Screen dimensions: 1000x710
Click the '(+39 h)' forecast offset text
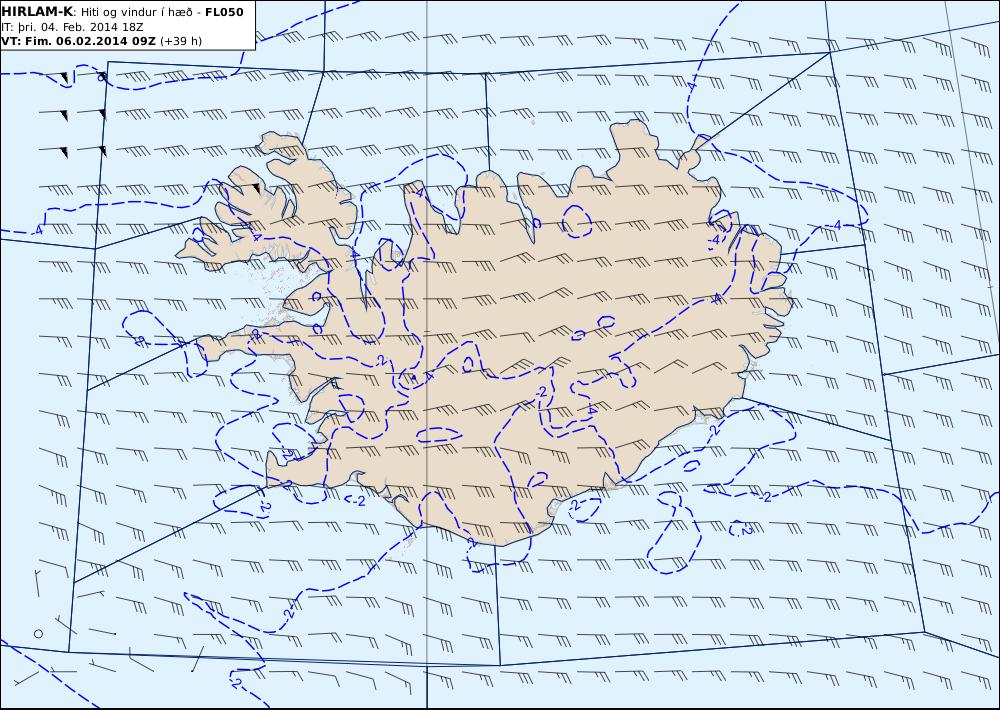pyautogui.click(x=180, y=41)
